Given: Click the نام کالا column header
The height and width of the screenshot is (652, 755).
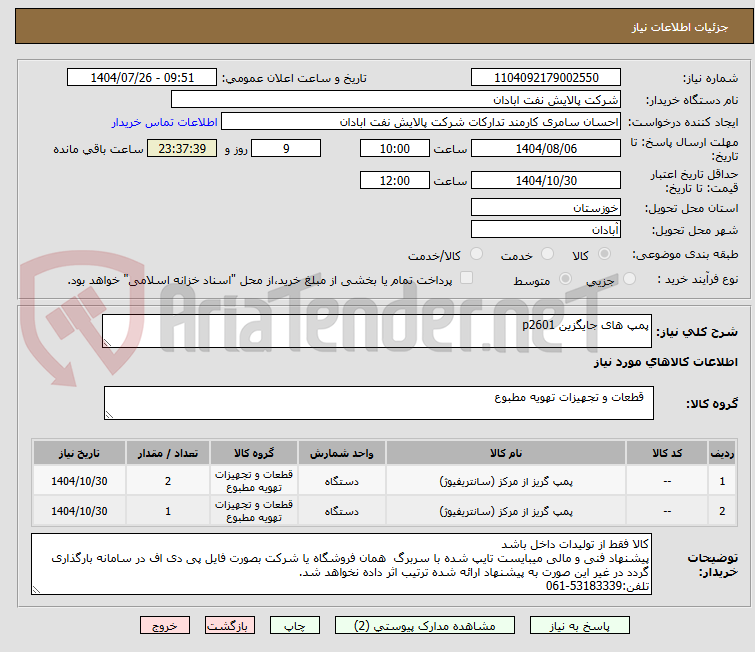Looking at the screenshot, I should 506,453.
